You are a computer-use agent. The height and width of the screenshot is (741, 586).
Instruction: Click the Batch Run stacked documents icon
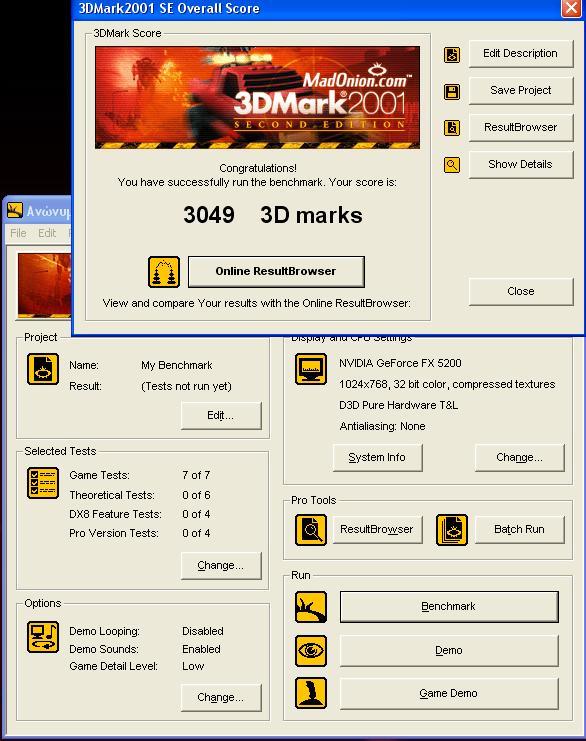coord(452,530)
